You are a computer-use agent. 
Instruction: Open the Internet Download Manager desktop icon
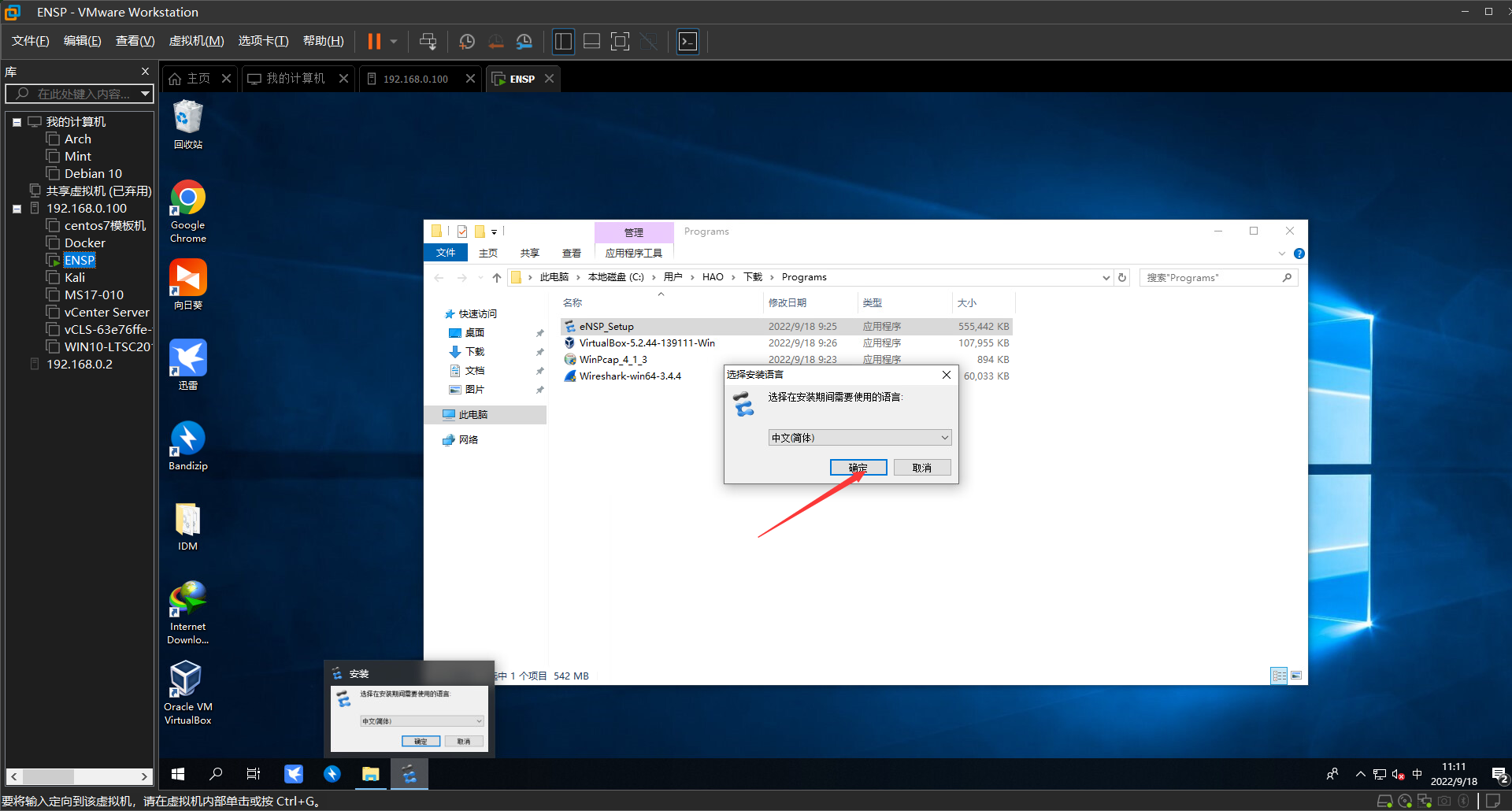coord(188,613)
